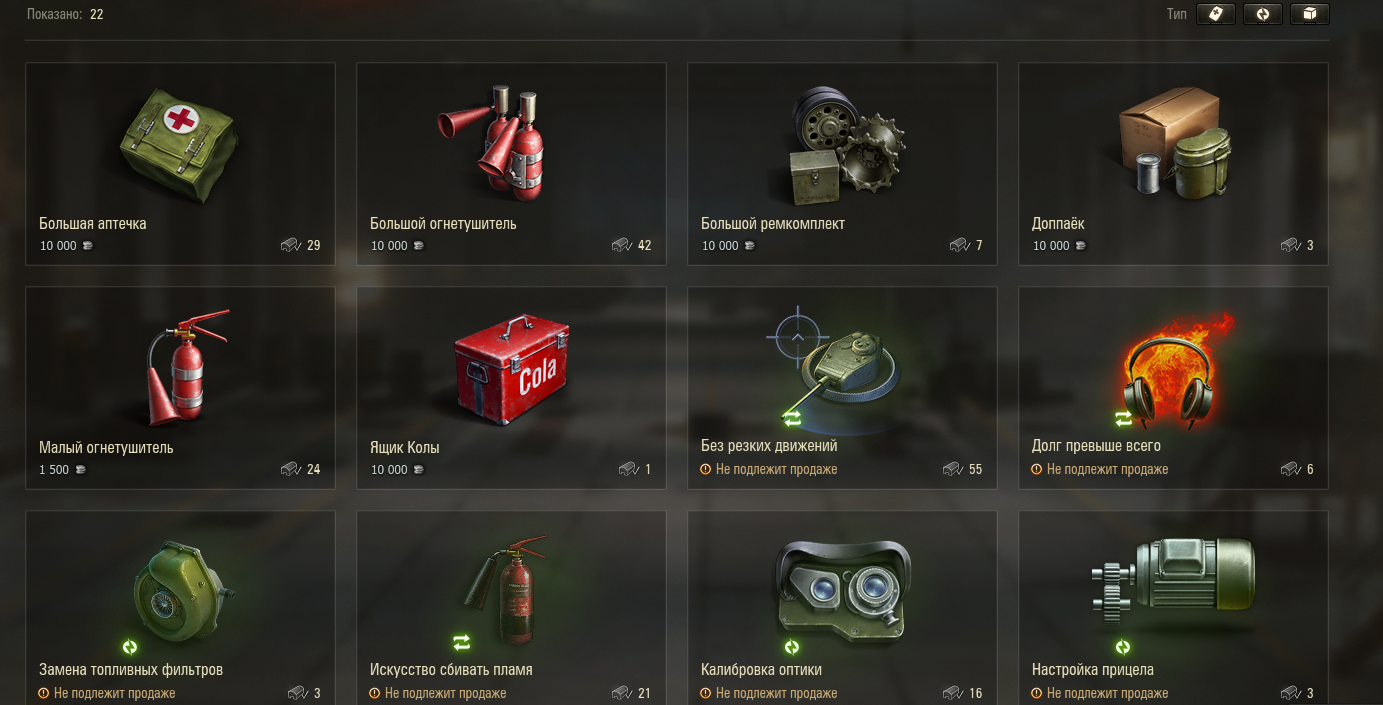Click the Искусство сбивать пламя extinguisher icon
The width and height of the screenshot is (1383, 705).
507,589
